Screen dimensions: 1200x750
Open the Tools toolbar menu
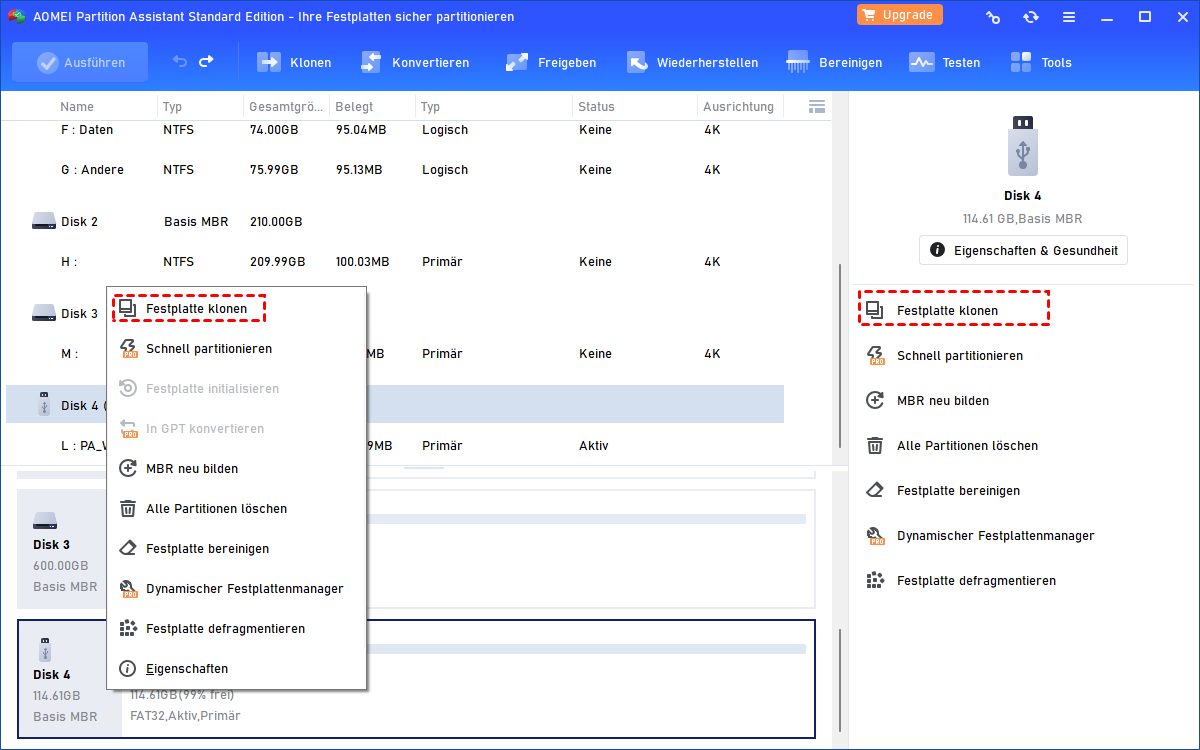click(1040, 62)
